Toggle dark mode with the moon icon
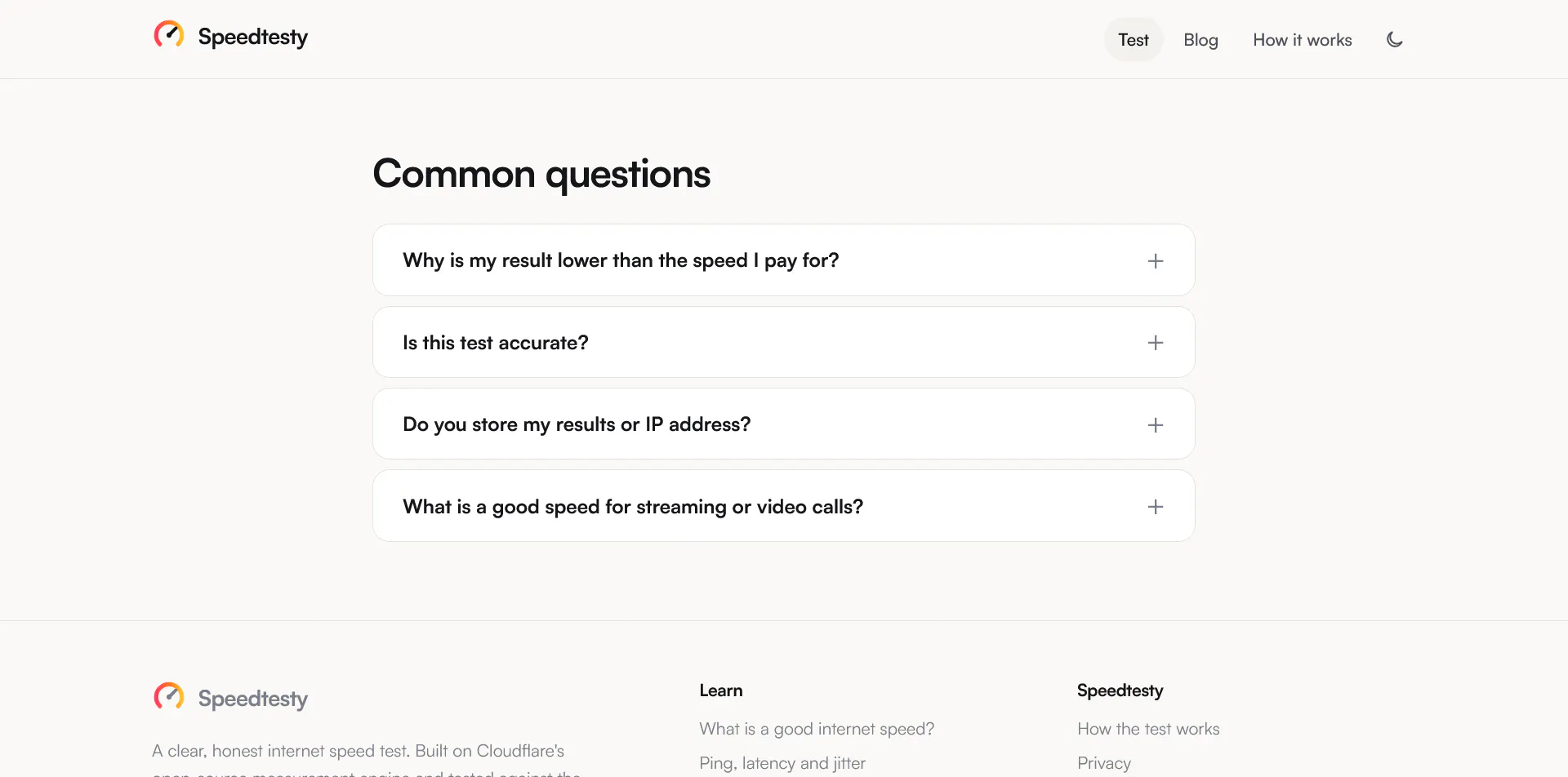The height and width of the screenshot is (777, 1568). tap(1395, 39)
